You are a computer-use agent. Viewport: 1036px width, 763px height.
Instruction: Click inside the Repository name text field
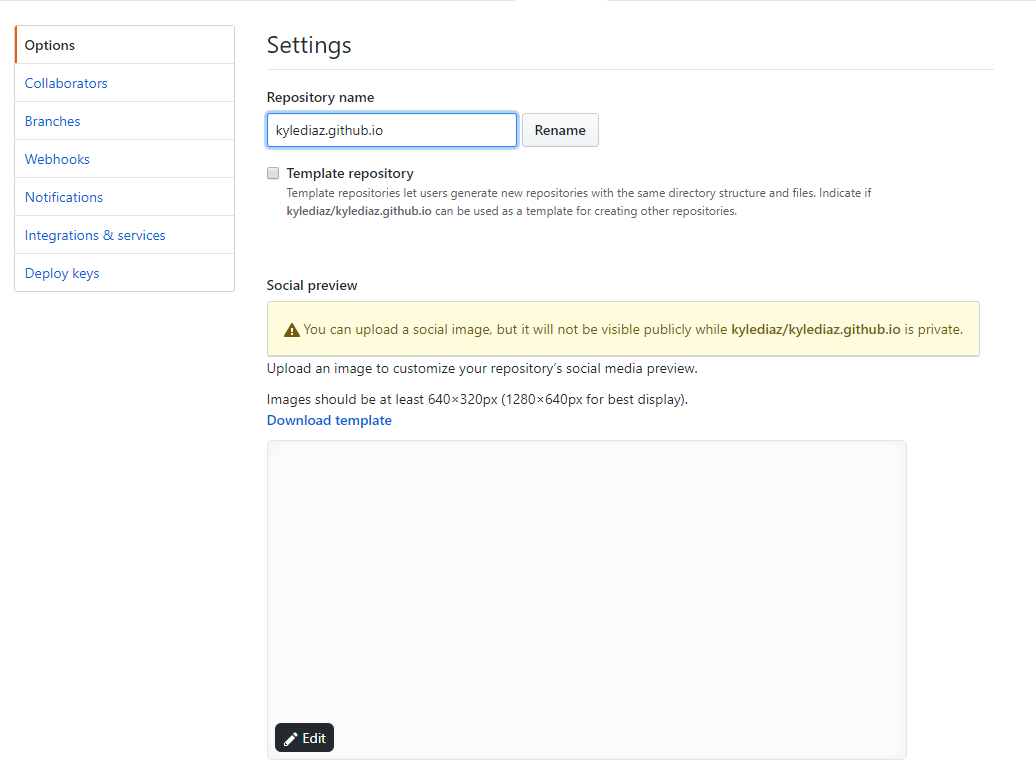[x=391, y=130]
